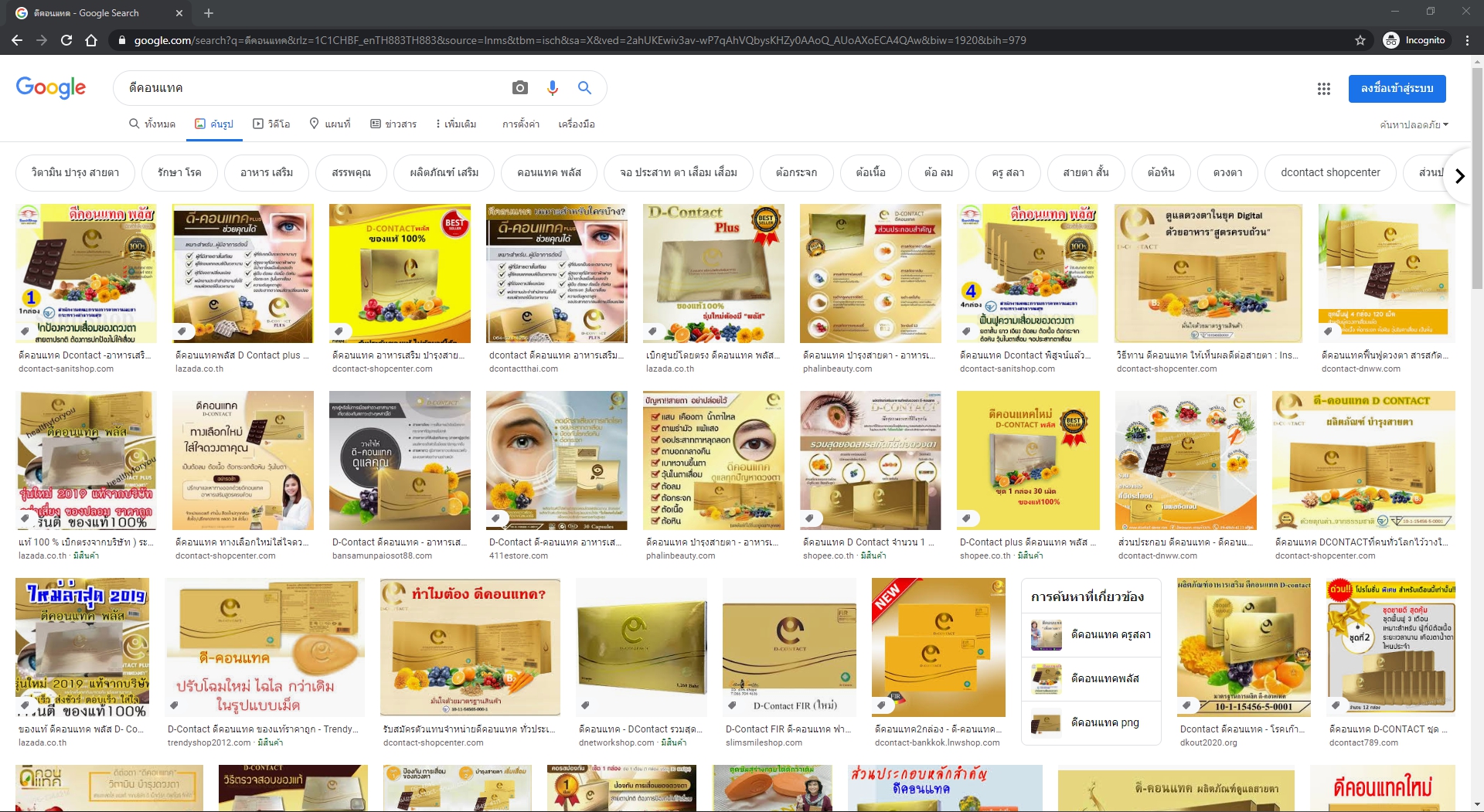This screenshot has width=1484, height=812.
Task: Expand the เพิ่มเติม more options menu
Action: (455, 124)
